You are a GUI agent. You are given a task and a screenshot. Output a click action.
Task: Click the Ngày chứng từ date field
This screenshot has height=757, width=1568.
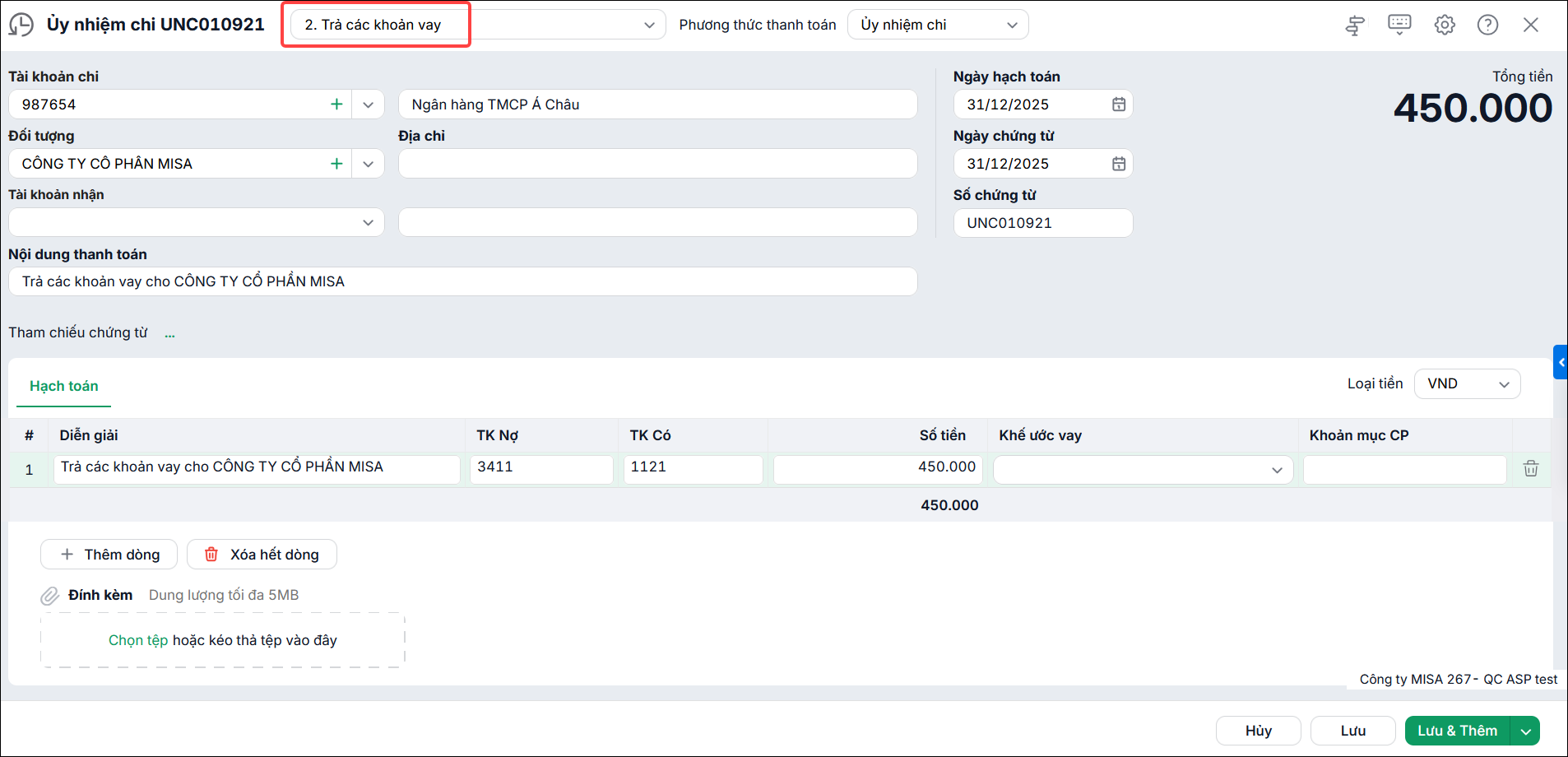1043,164
